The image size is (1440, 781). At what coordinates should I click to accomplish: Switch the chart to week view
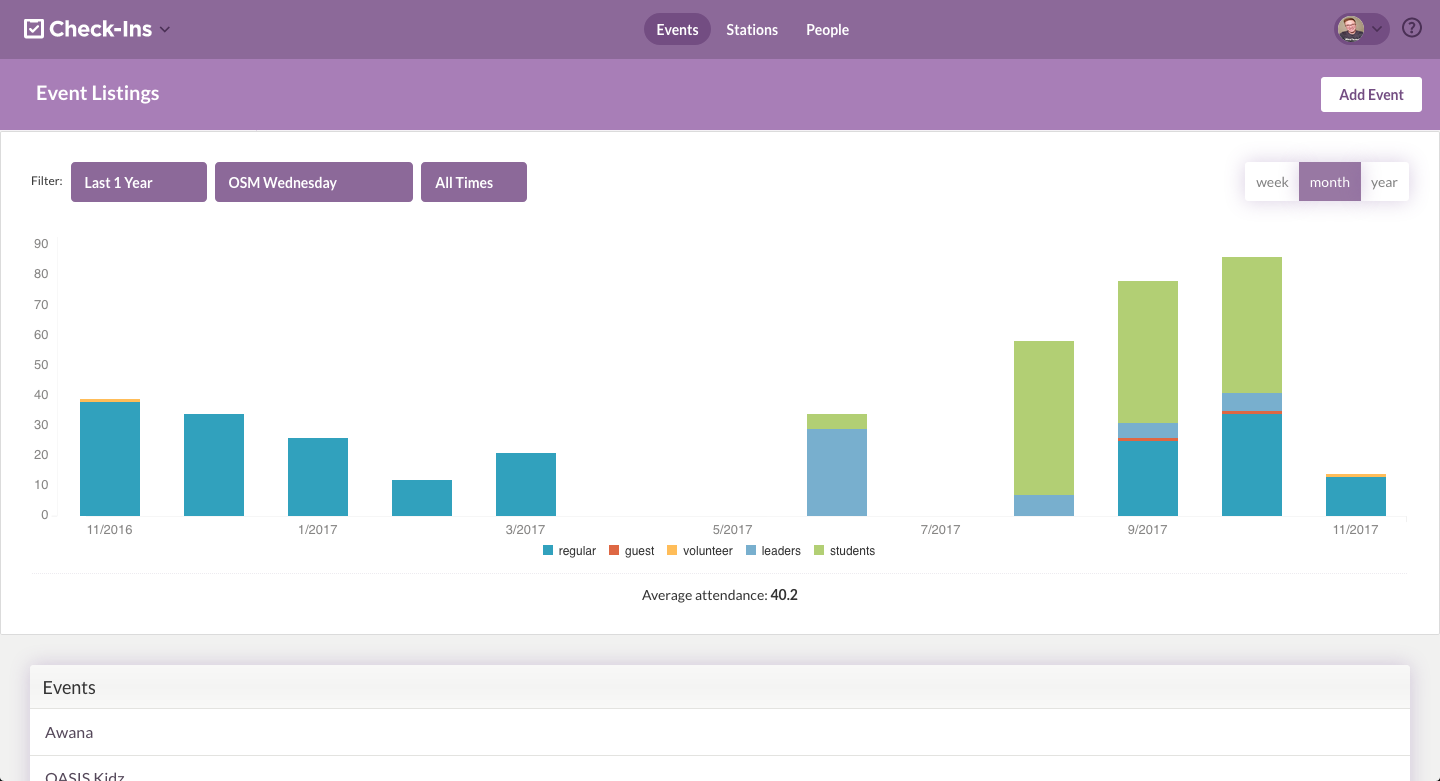pyautogui.click(x=1271, y=181)
